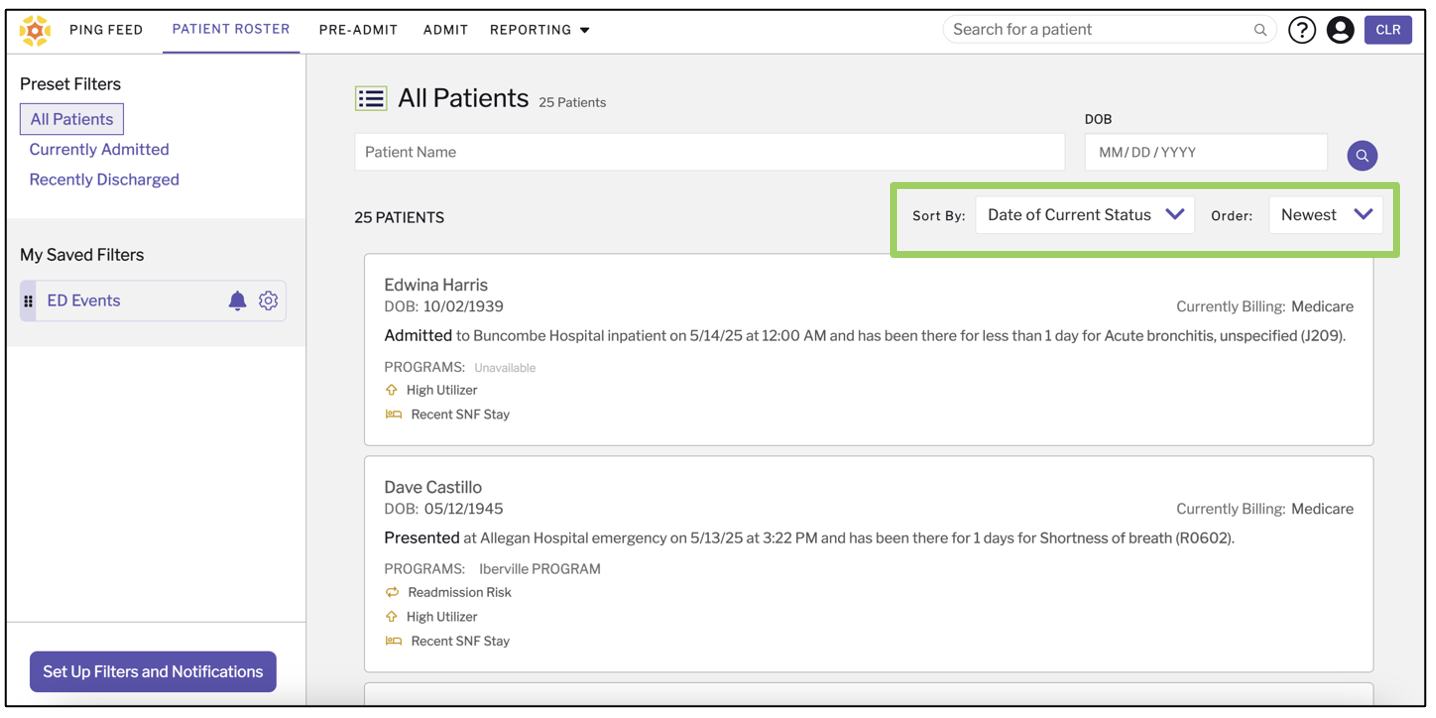The width and height of the screenshot is (1436, 718).
Task: Toggle notifications bell on ED Events filter
Action: tap(238, 300)
